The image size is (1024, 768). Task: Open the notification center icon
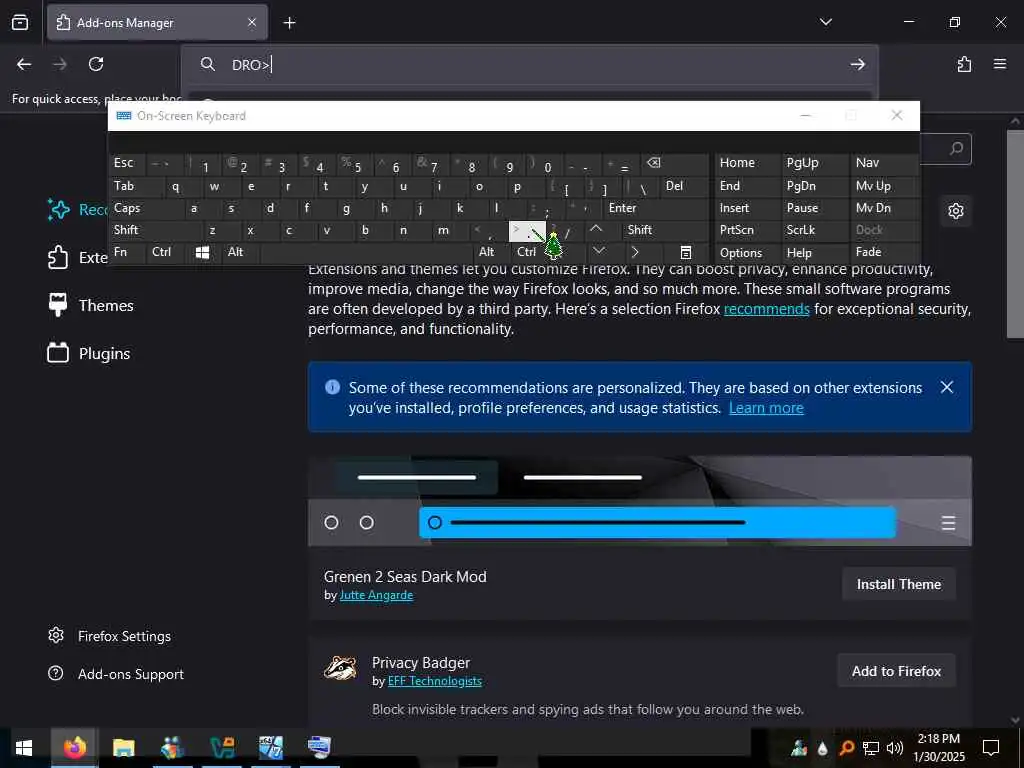[991, 747]
